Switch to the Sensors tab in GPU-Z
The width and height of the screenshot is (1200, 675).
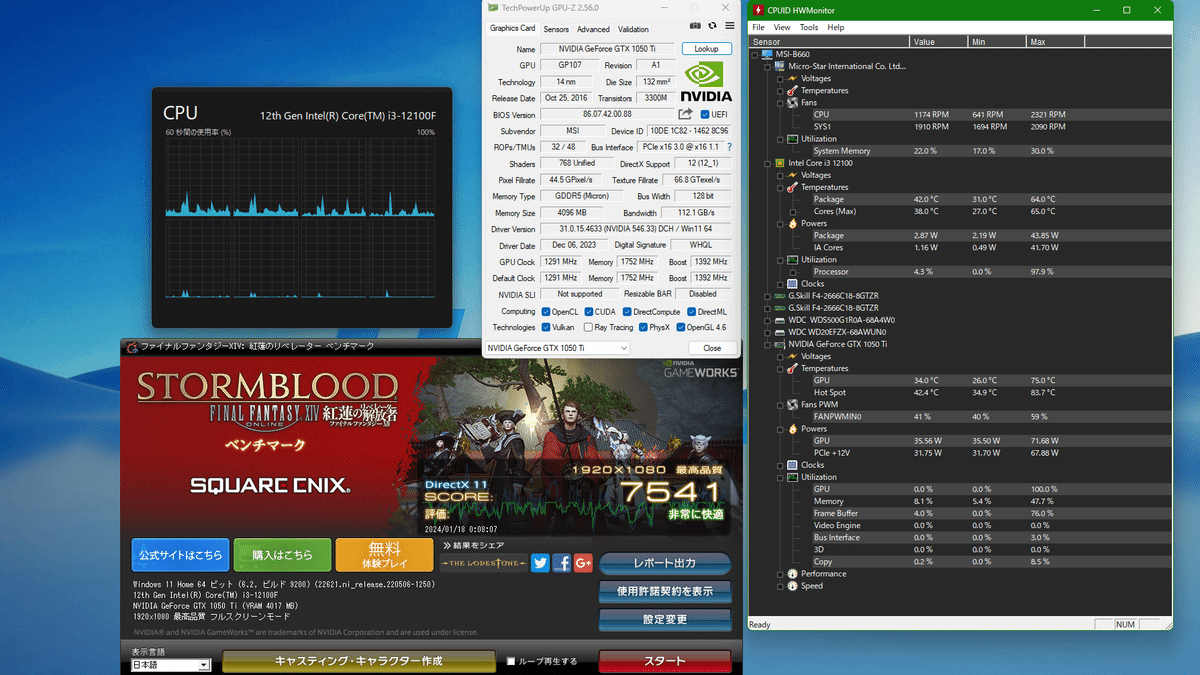pyautogui.click(x=556, y=29)
